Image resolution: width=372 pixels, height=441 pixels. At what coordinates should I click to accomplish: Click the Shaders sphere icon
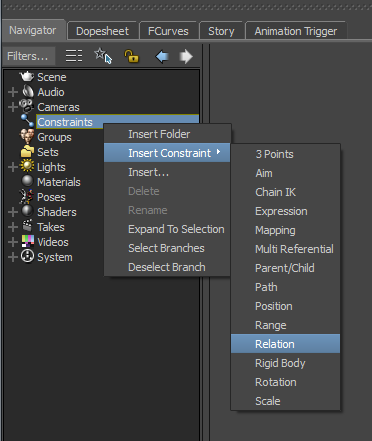pyautogui.click(x=27, y=211)
